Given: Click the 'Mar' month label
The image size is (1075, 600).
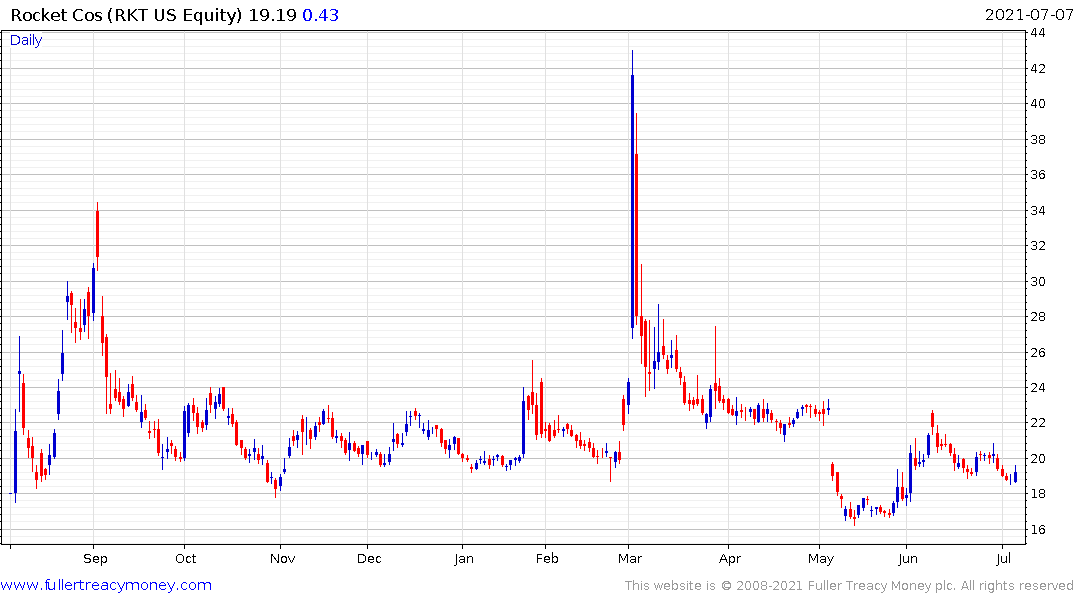Looking at the screenshot, I should pyautogui.click(x=629, y=558).
